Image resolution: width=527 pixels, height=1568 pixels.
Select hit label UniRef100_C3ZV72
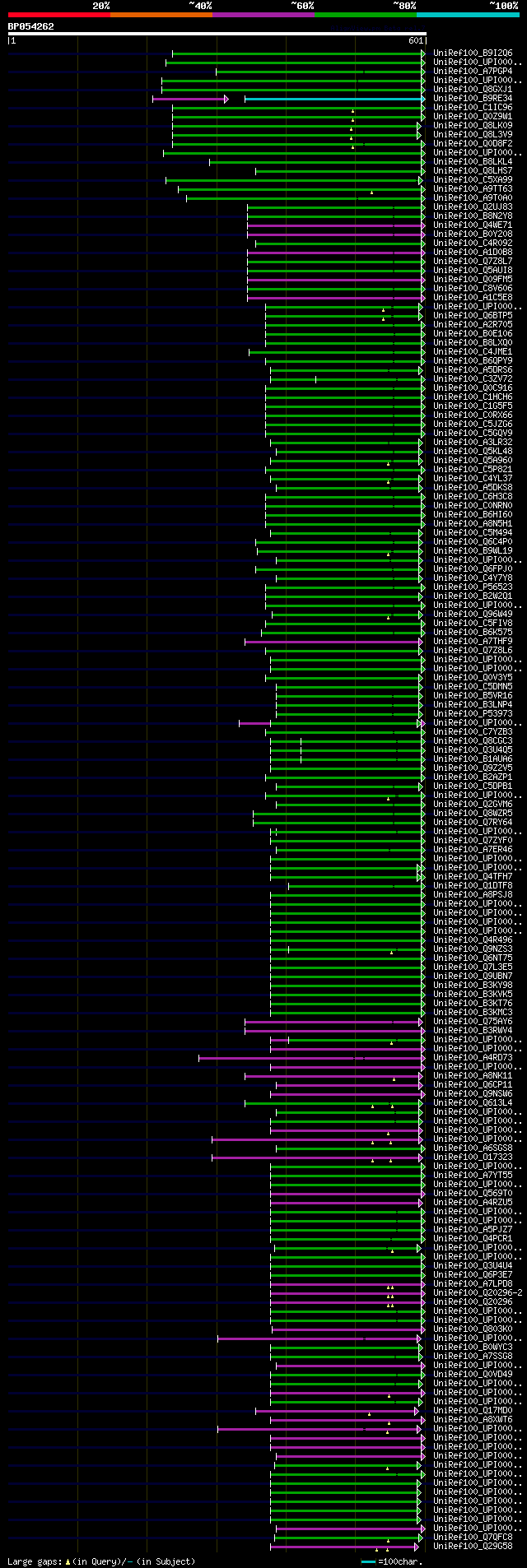click(473, 378)
